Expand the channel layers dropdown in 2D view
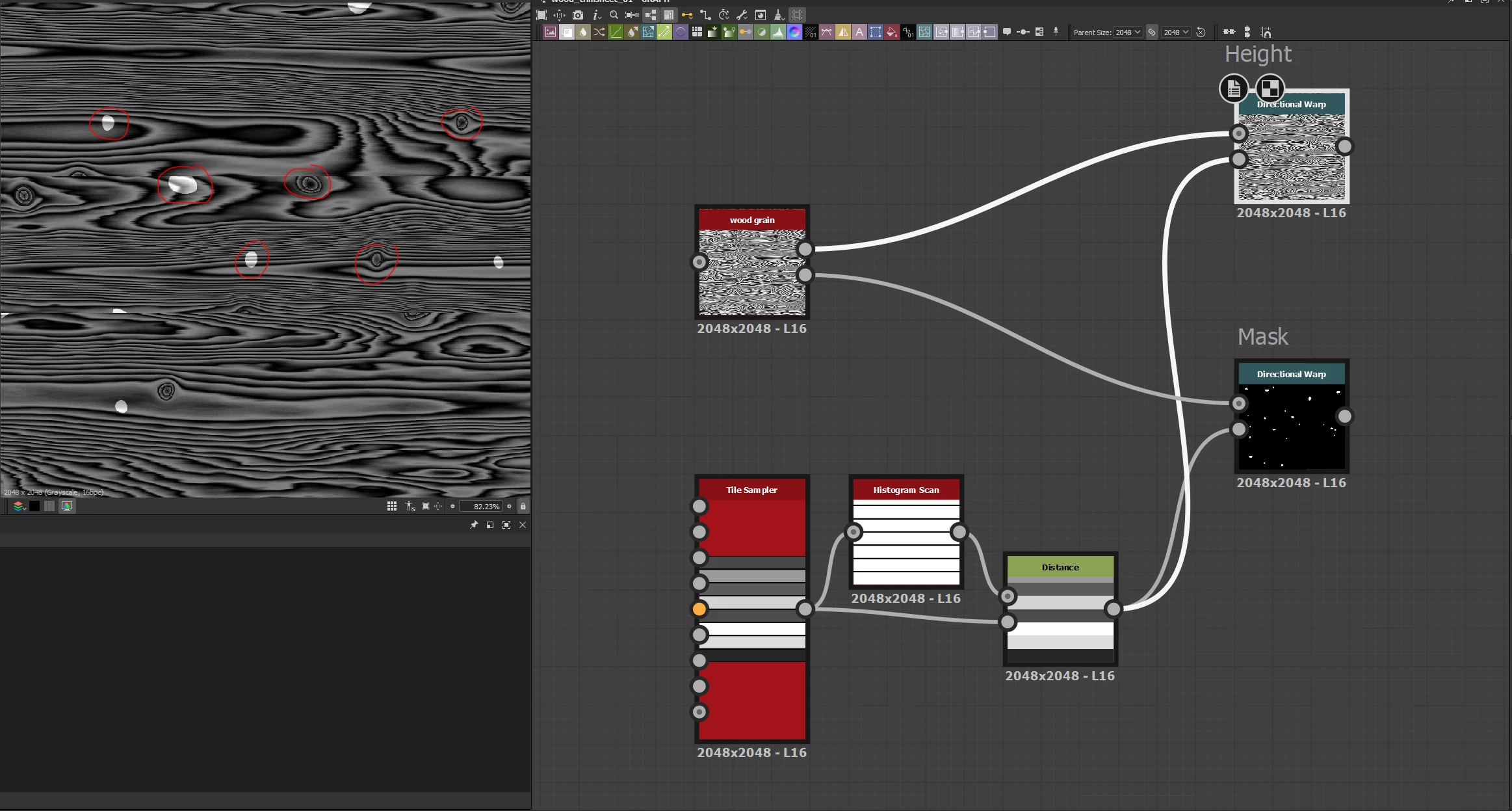The width and height of the screenshot is (1512, 811). tap(20, 506)
